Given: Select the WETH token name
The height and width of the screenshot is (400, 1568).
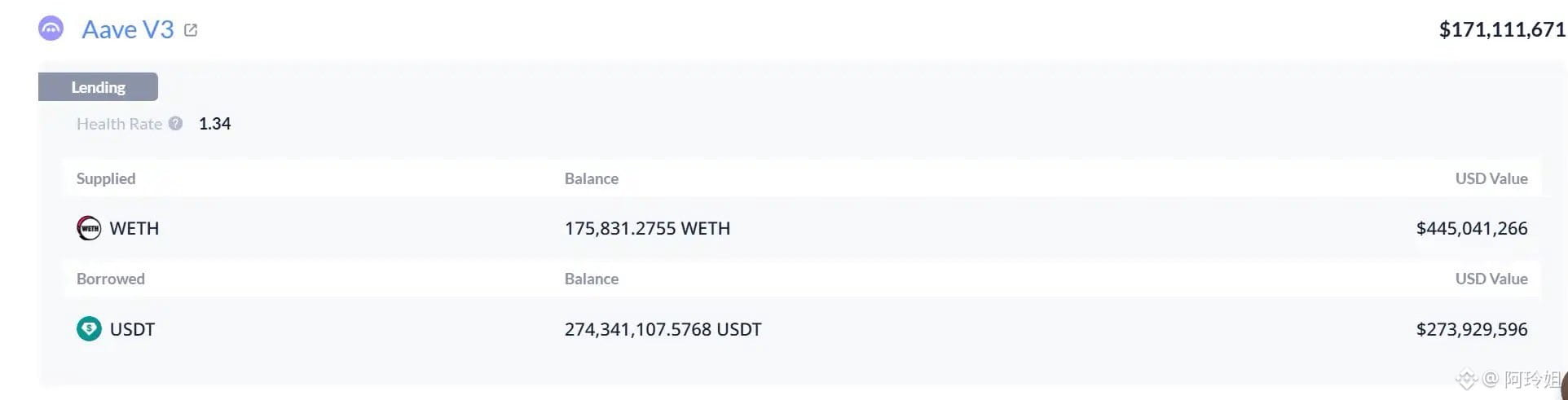Looking at the screenshot, I should (x=134, y=228).
